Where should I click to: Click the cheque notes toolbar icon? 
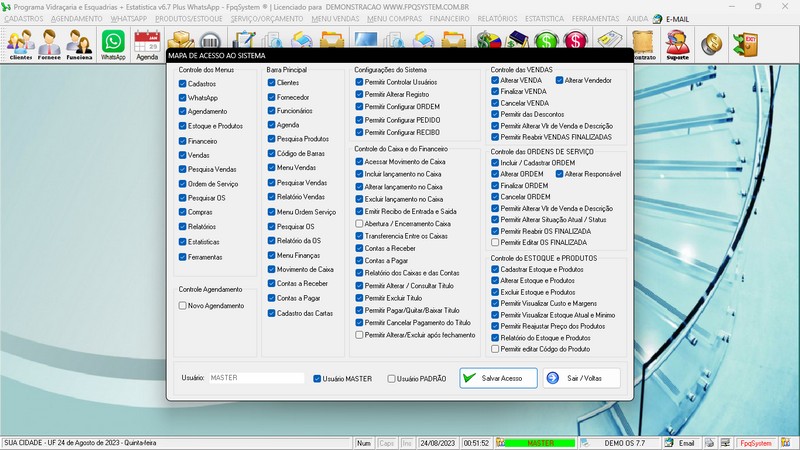pos(610,40)
